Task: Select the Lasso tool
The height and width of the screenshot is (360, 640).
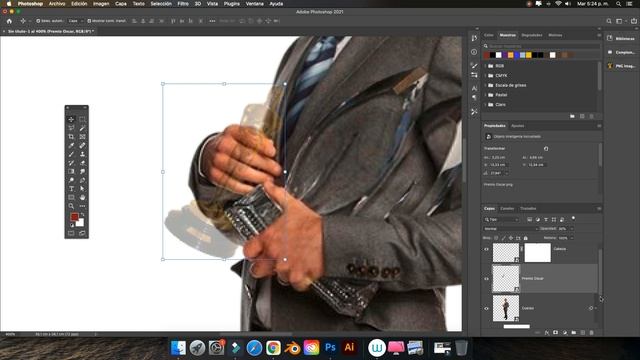Action: tap(71, 128)
